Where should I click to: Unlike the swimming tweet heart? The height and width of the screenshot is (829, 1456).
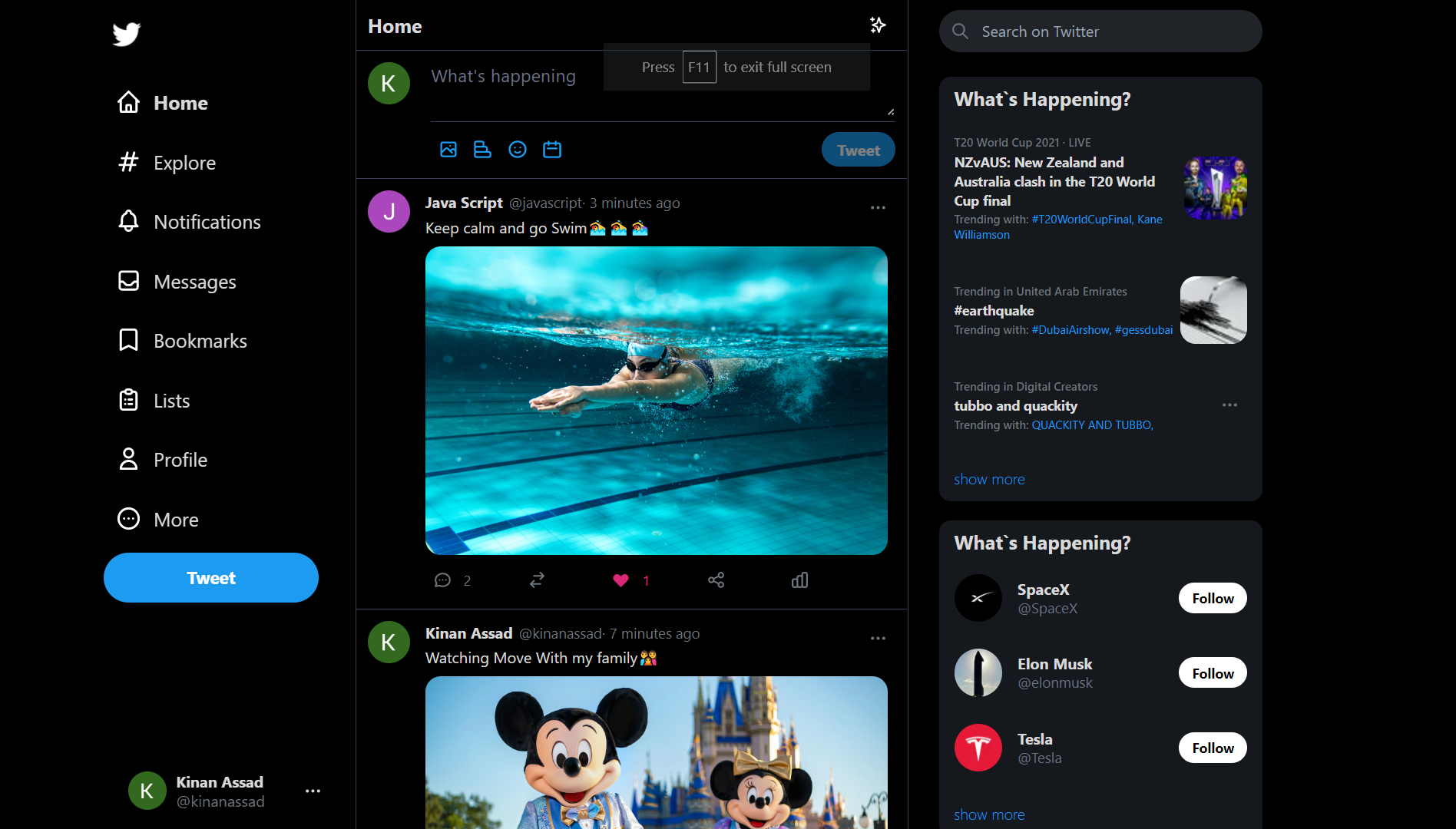pyautogui.click(x=620, y=580)
